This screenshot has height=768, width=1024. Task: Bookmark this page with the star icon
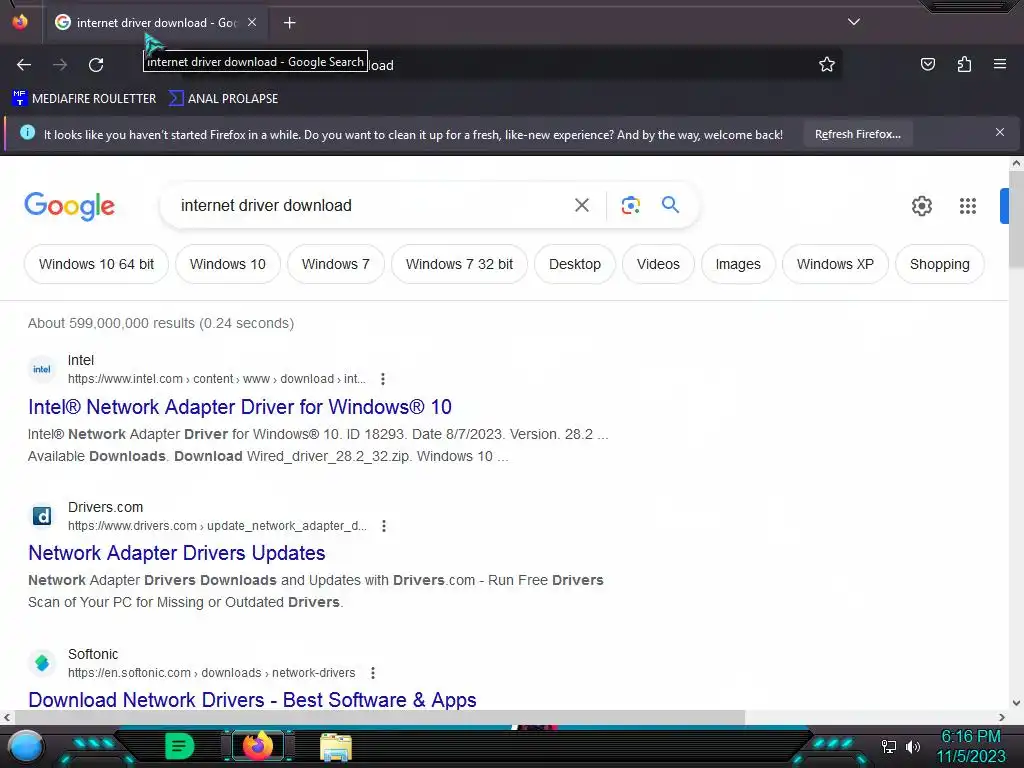click(827, 65)
